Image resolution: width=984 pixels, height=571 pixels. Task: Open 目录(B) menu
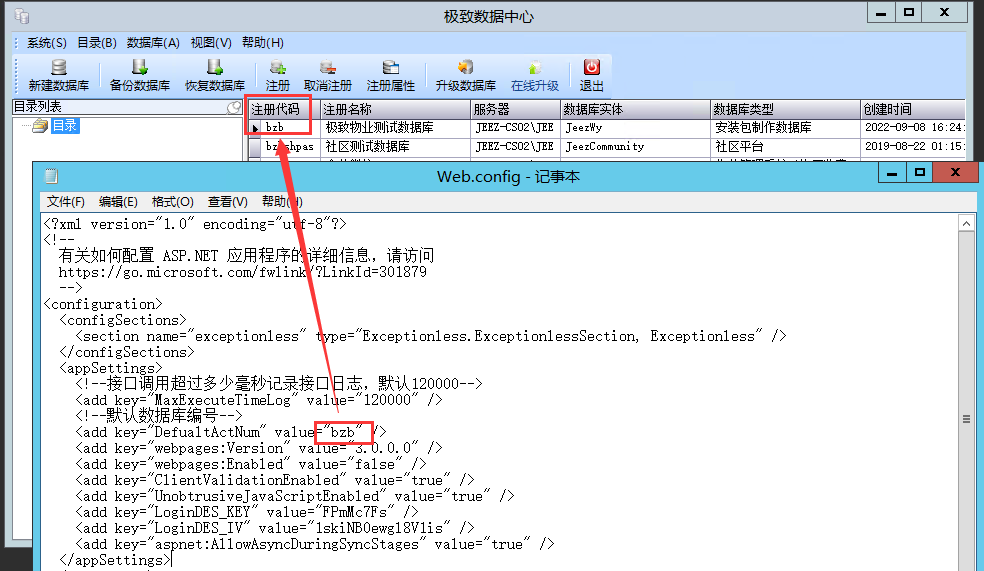(x=97, y=43)
